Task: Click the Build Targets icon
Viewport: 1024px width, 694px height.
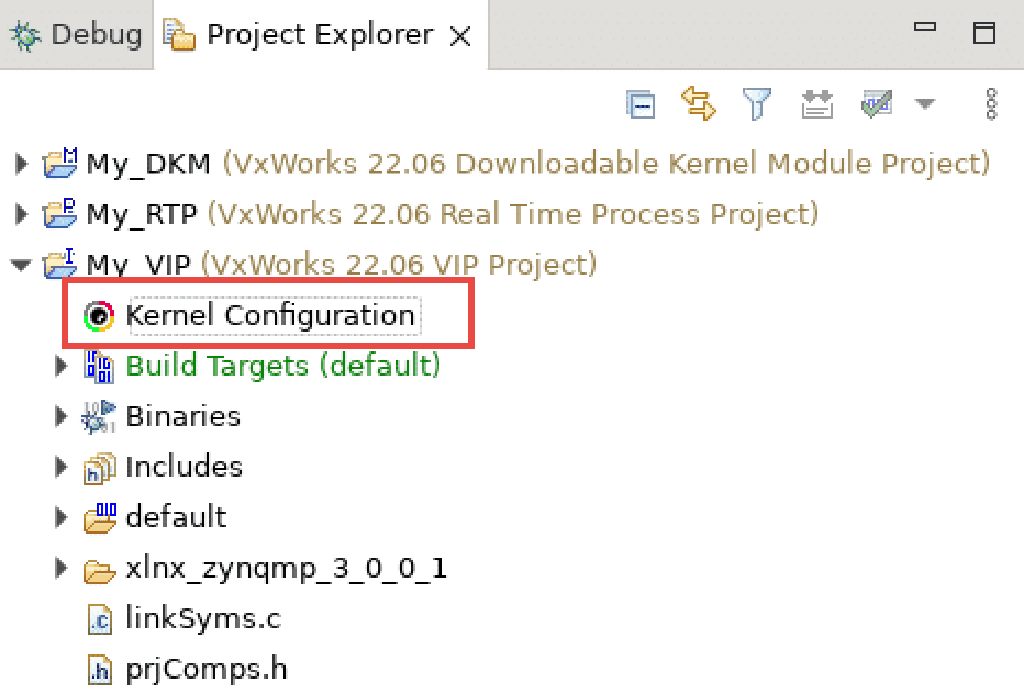Action: pos(99,365)
